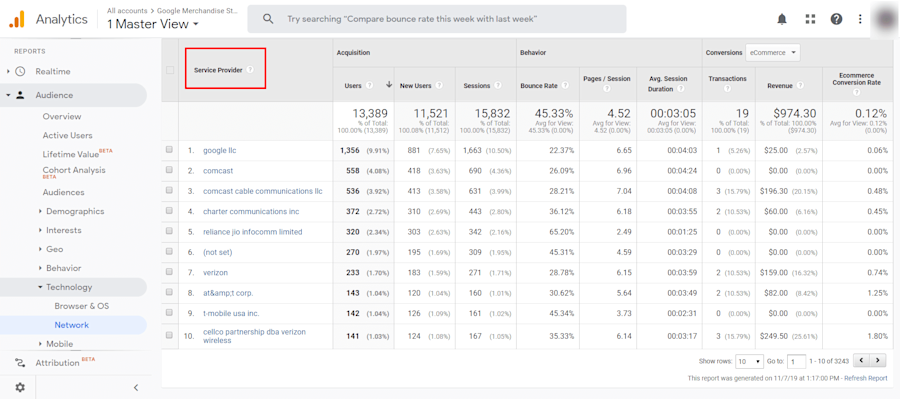Check the google llc row checkbox

point(169,150)
